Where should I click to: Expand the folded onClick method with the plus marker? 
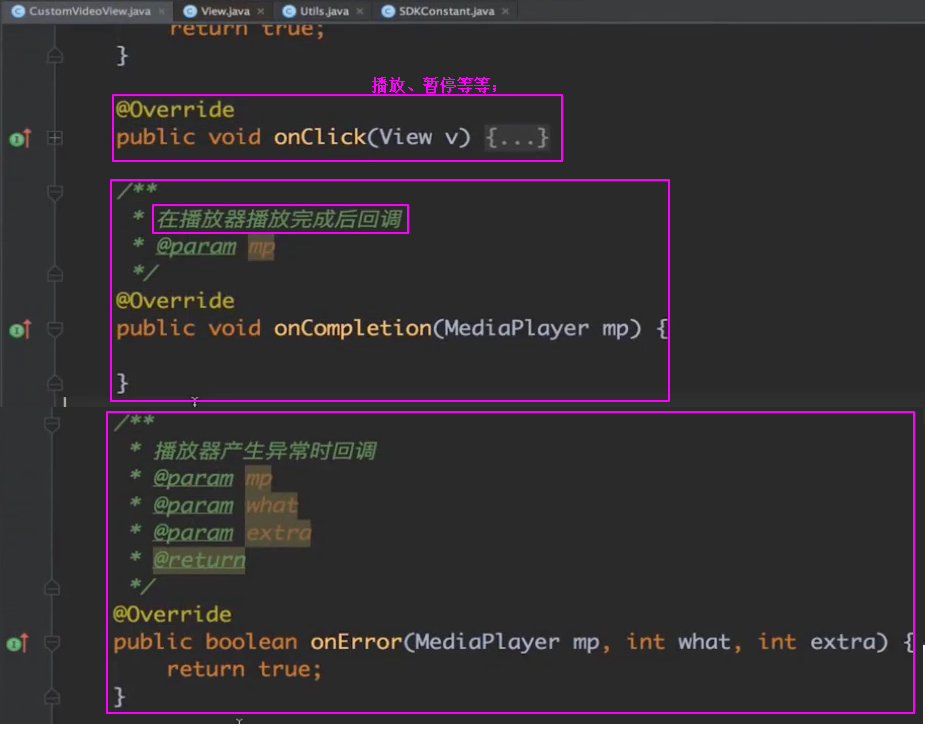click(x=55, y=139)
